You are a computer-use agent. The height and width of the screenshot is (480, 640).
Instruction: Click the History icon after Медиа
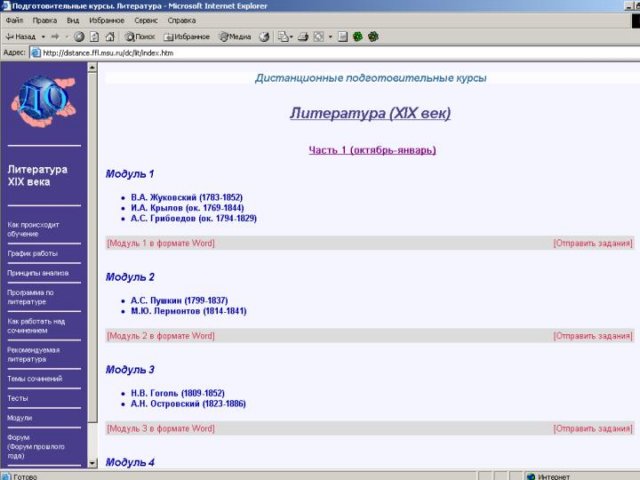264,37
